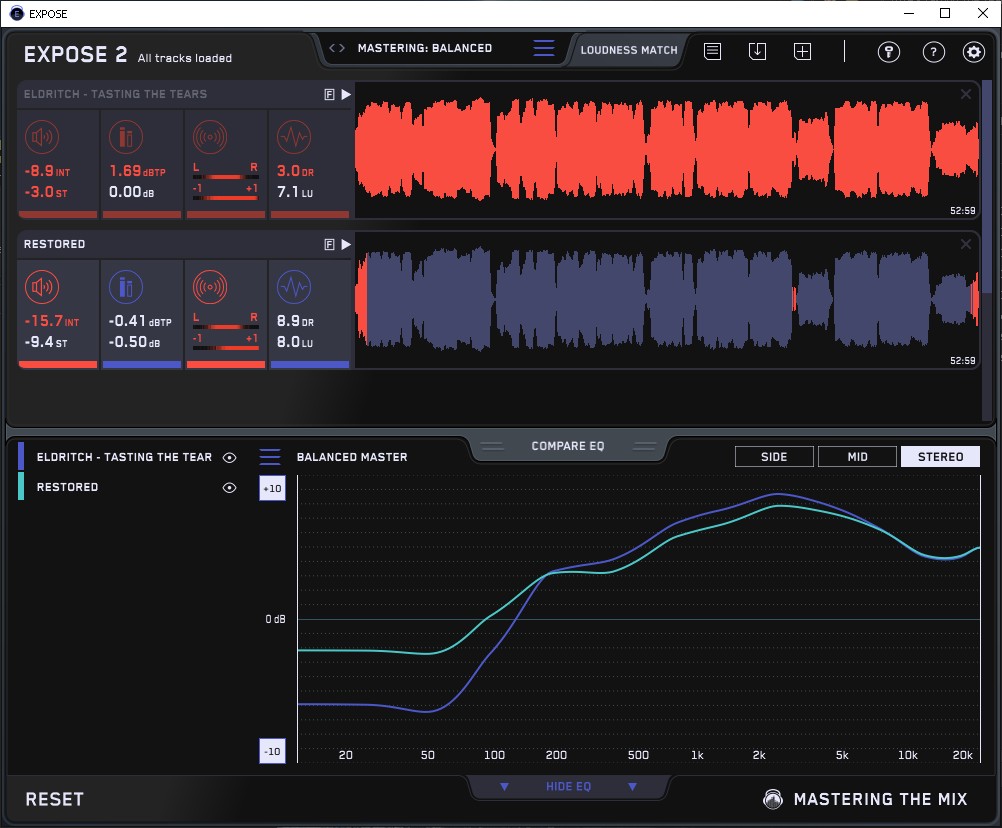
Task: Play the Restored track
Action: (346, 244)
